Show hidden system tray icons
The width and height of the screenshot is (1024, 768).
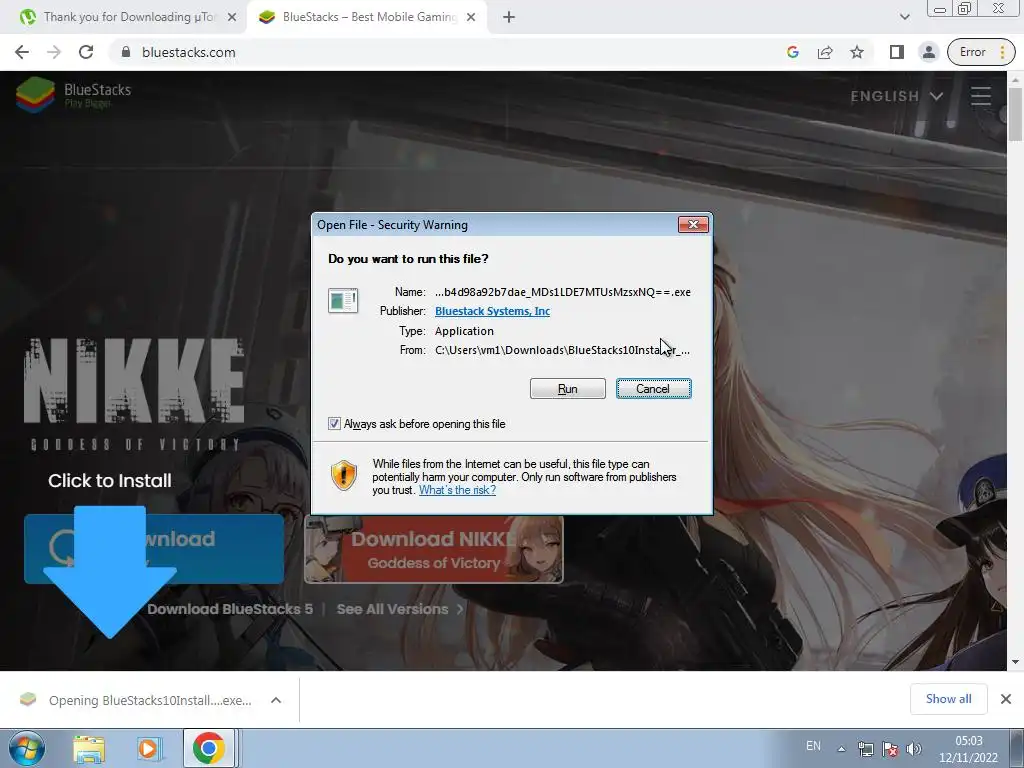(x=841, y=749)
